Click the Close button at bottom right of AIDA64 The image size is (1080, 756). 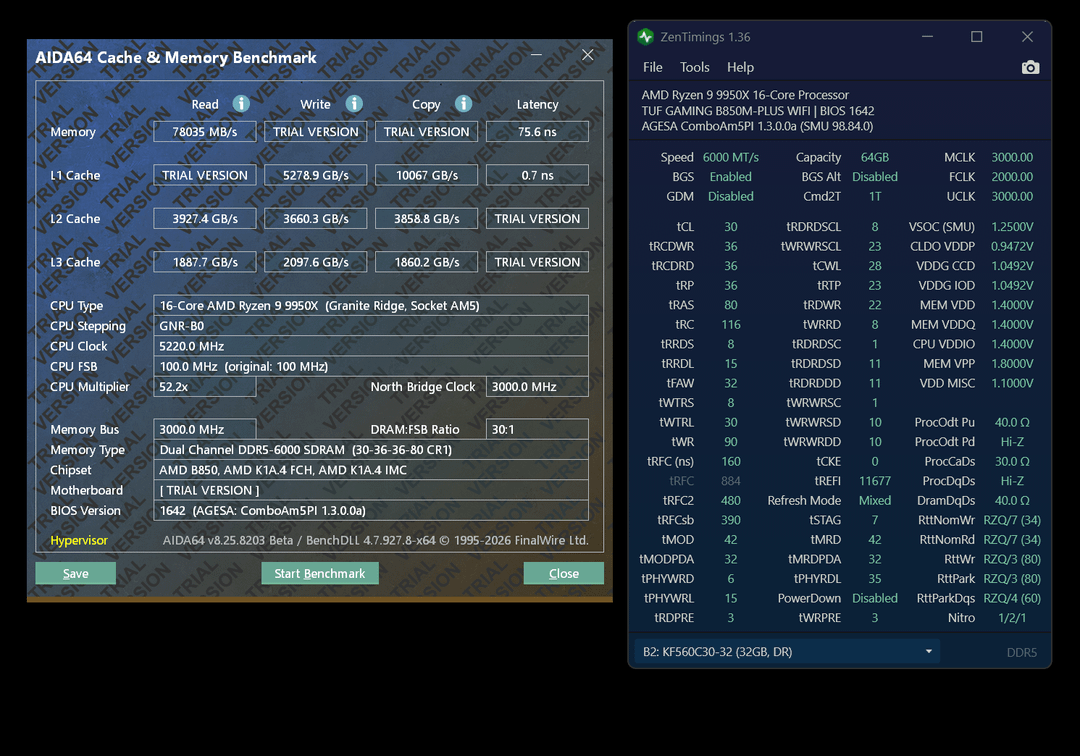563,573
